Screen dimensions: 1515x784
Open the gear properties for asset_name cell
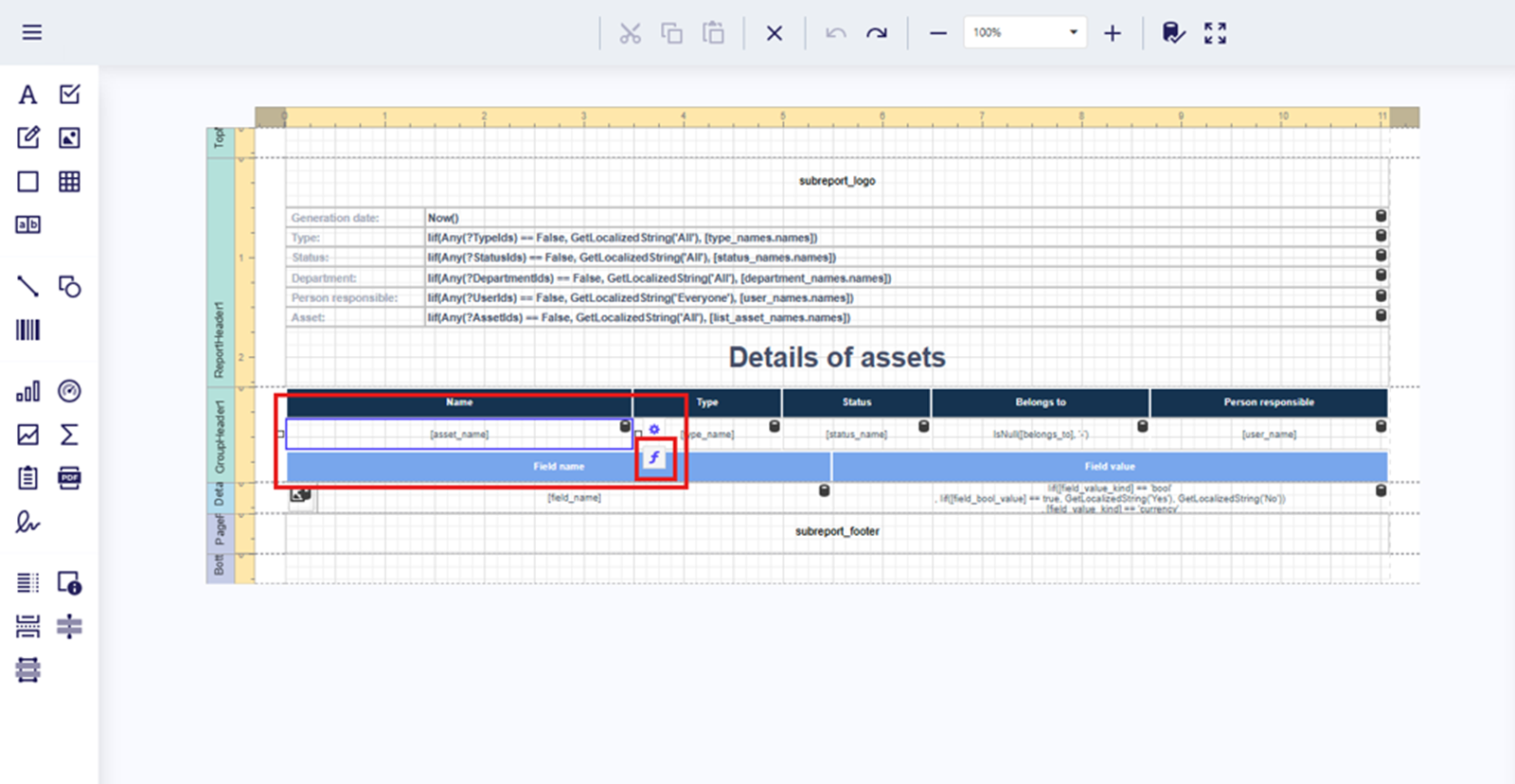654,430
